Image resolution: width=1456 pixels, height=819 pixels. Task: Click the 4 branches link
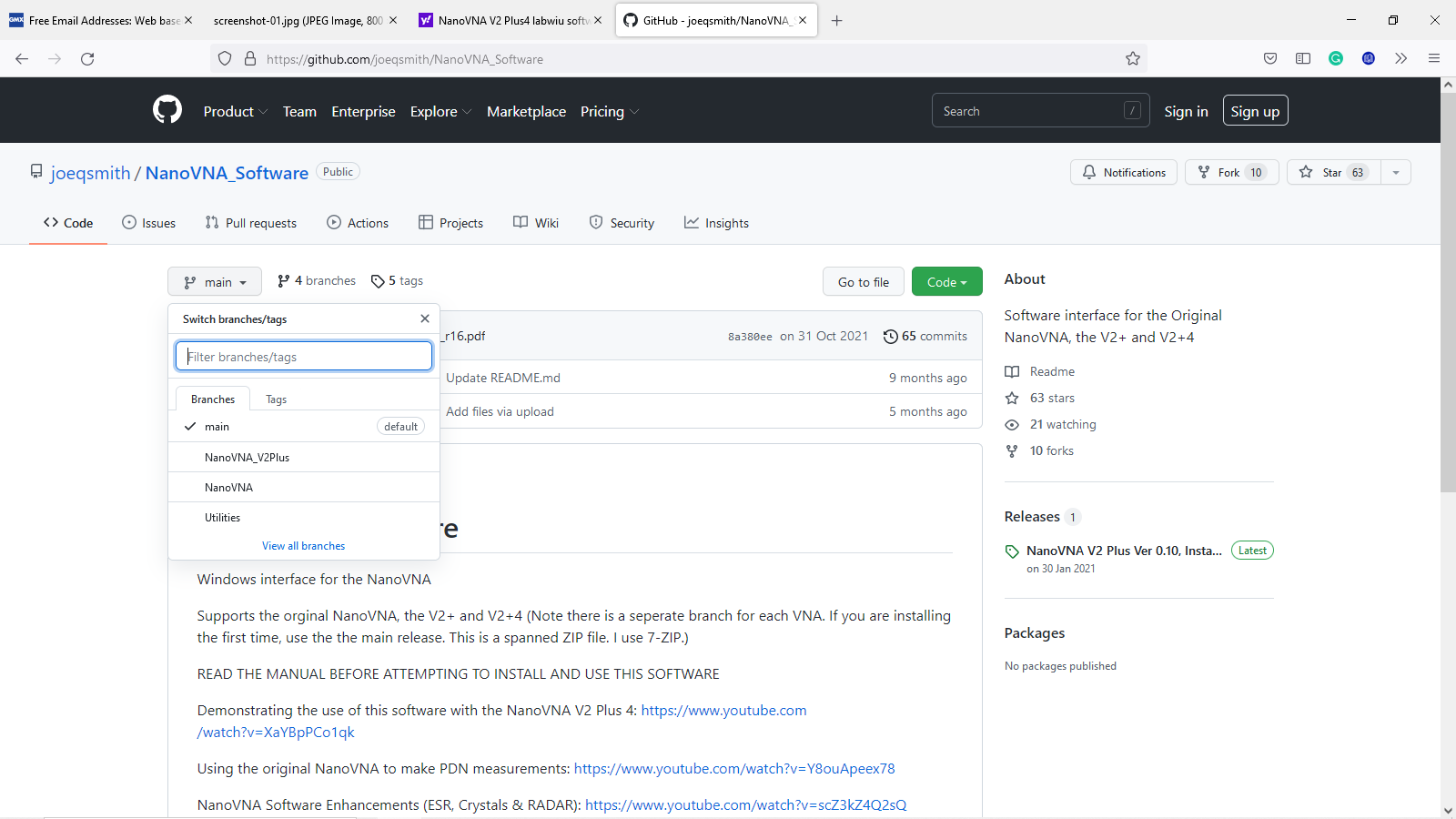pos(317,281)
